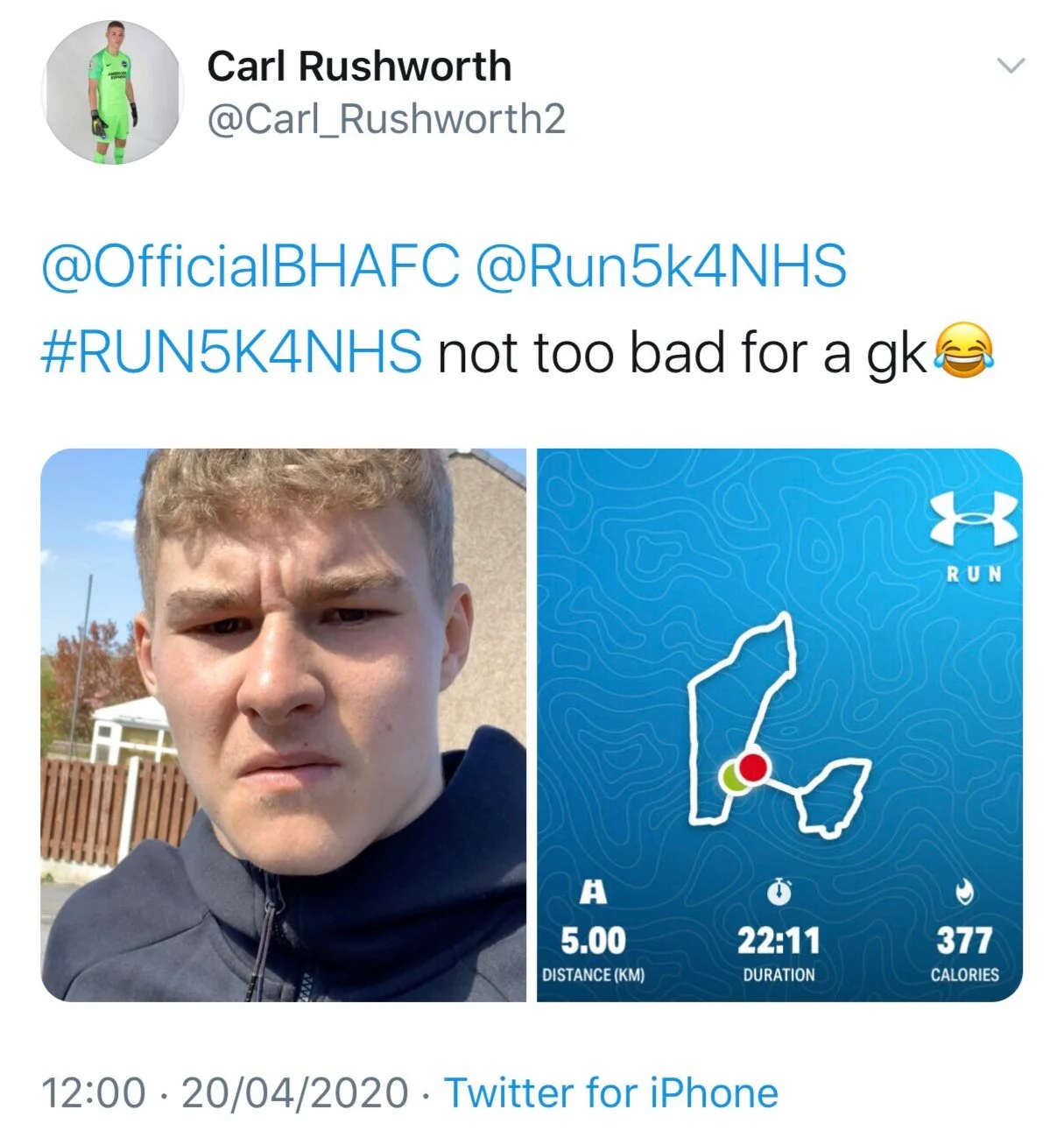
Task: Open the selfie photo thumbnail
Action: coord(284,725)
